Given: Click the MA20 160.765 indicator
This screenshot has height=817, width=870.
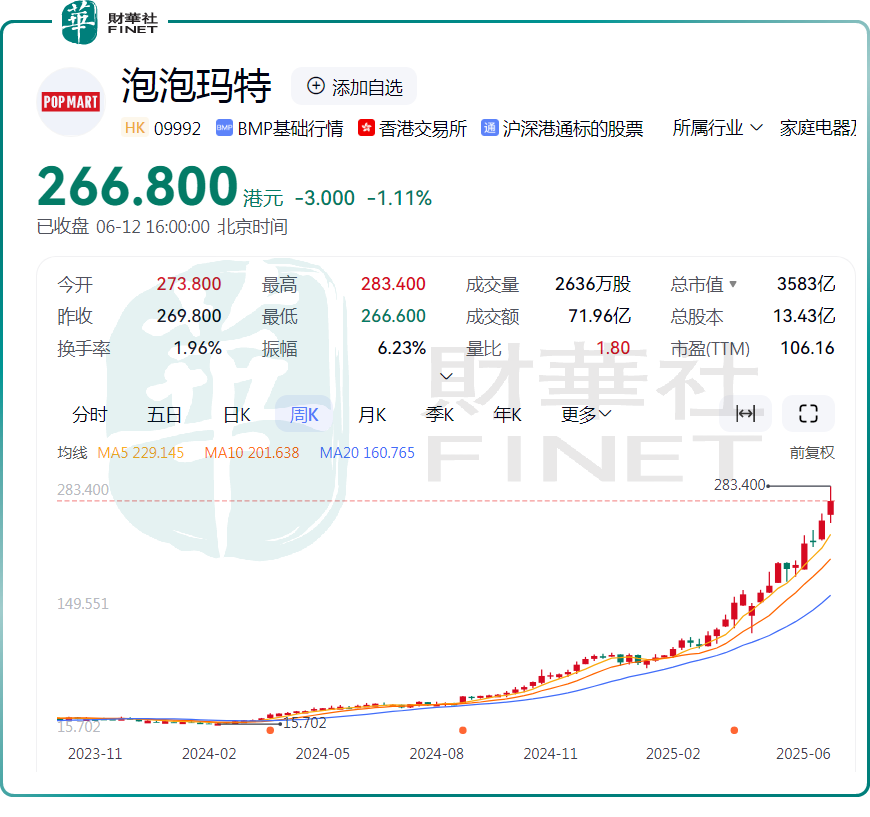Looking at the screenshot, I should 367,453.
